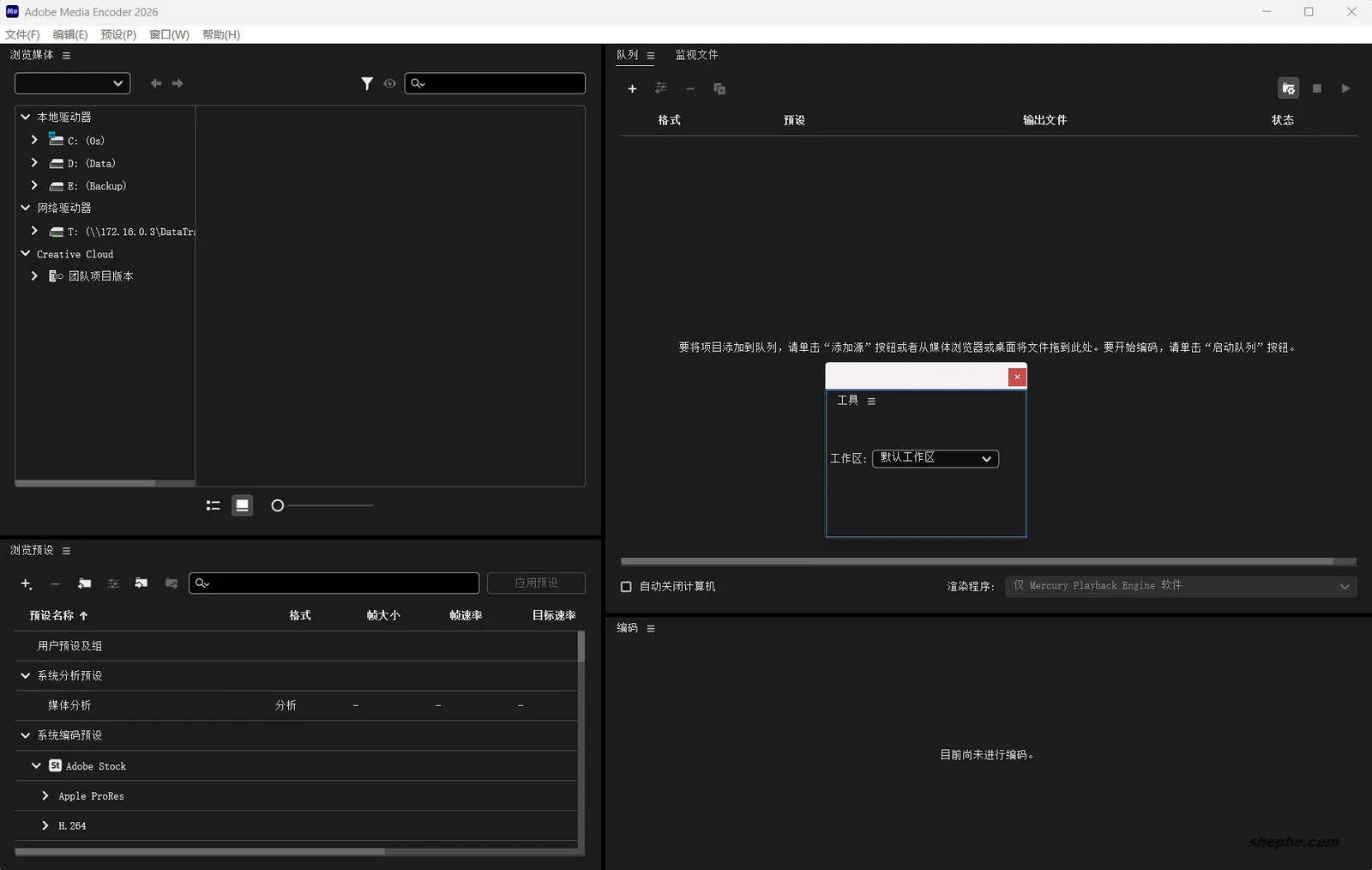The height and width of the screenshot is (870, 1372).
Task: Click the export presets icon
Action: tap(171, 583)
